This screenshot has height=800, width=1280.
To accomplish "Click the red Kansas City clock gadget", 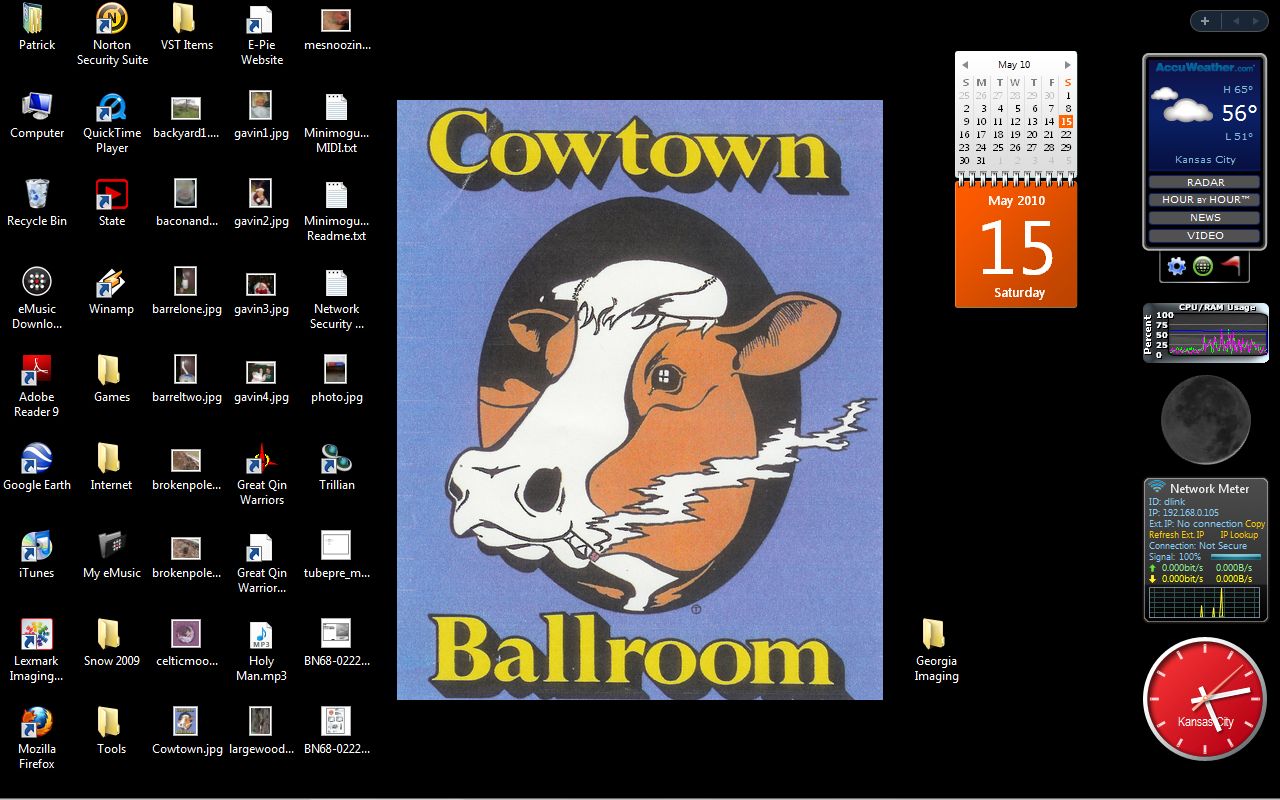I will tap(1205, 699).
